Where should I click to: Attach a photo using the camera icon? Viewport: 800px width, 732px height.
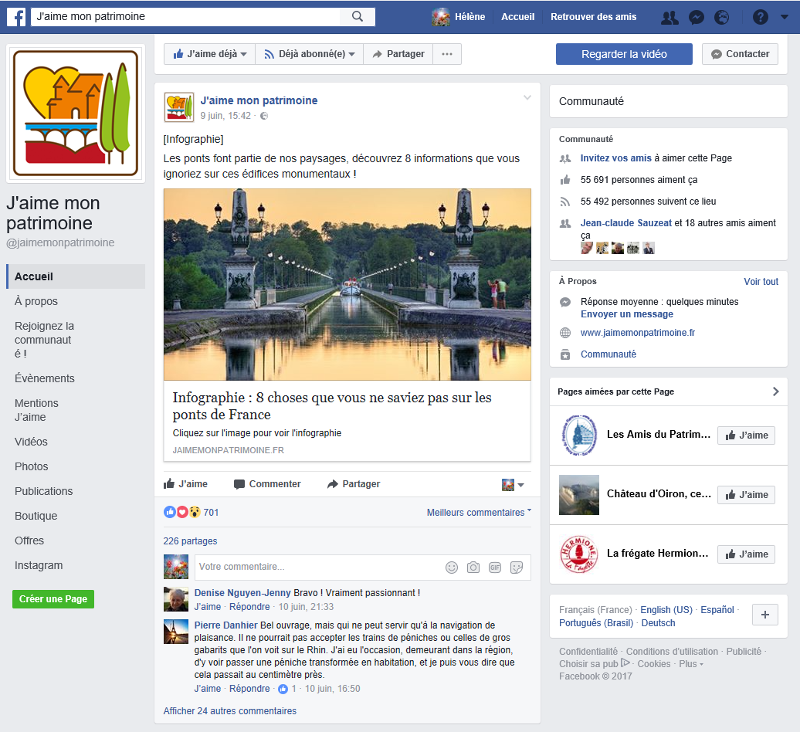tap(473, 567)
